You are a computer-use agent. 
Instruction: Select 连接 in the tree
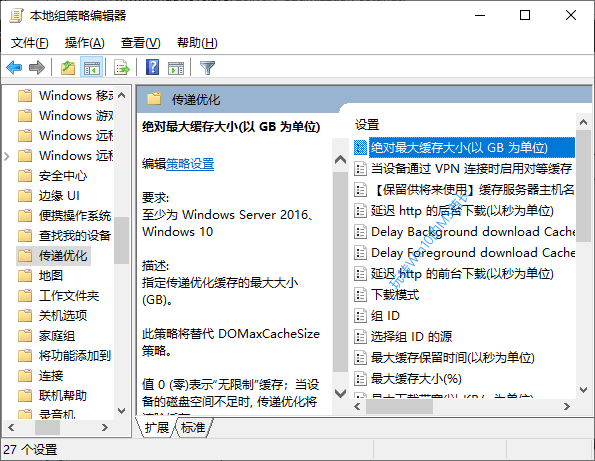pyautogui.click(x=51, y=376)
